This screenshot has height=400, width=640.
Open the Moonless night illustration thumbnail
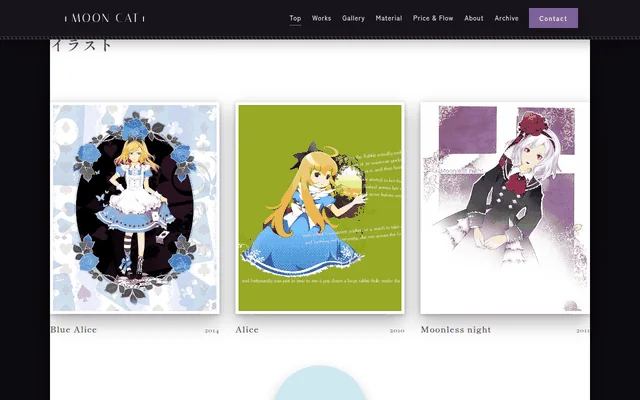(x=505, y=208)
